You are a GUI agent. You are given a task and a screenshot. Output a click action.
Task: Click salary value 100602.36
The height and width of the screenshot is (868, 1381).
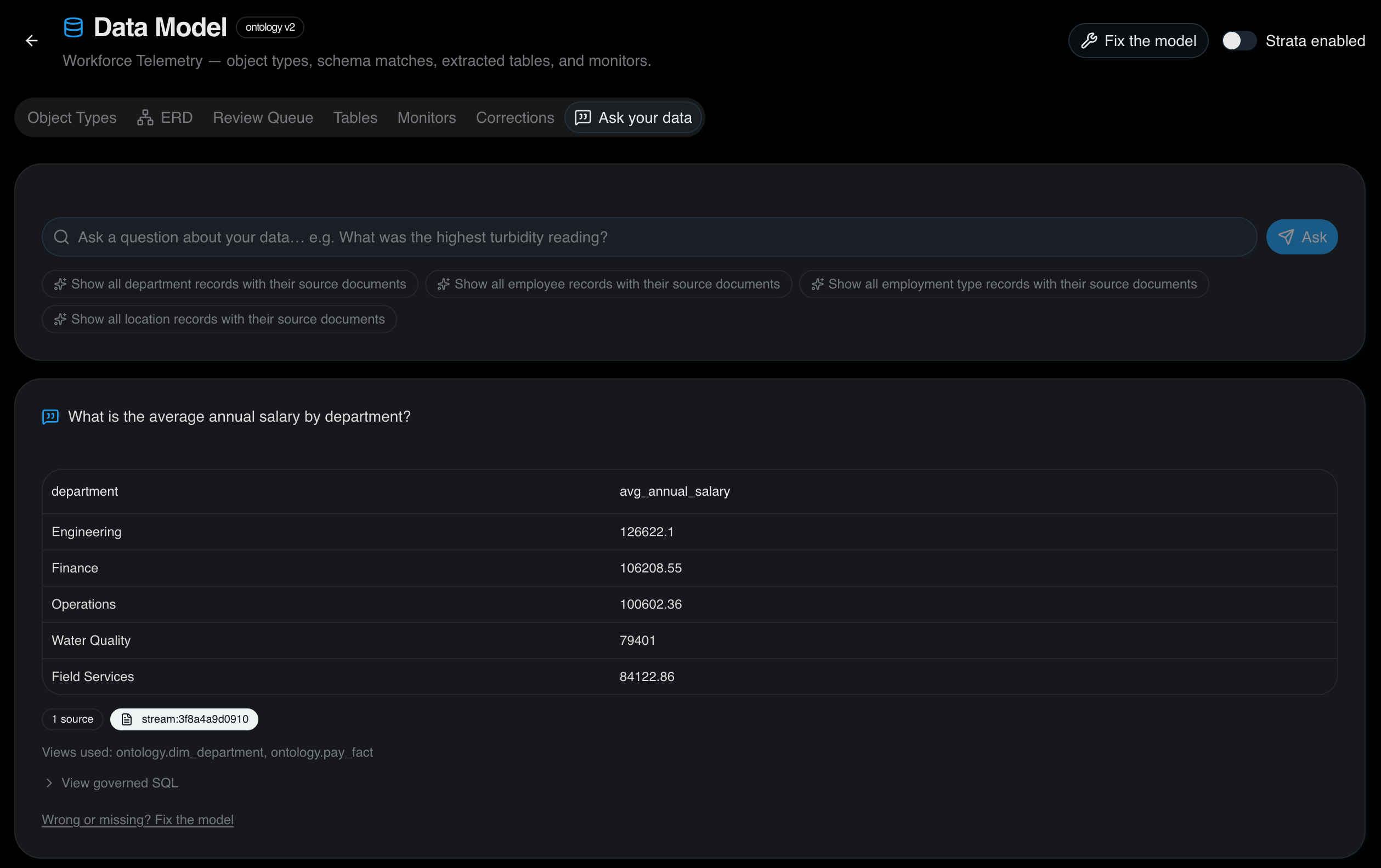650,604
